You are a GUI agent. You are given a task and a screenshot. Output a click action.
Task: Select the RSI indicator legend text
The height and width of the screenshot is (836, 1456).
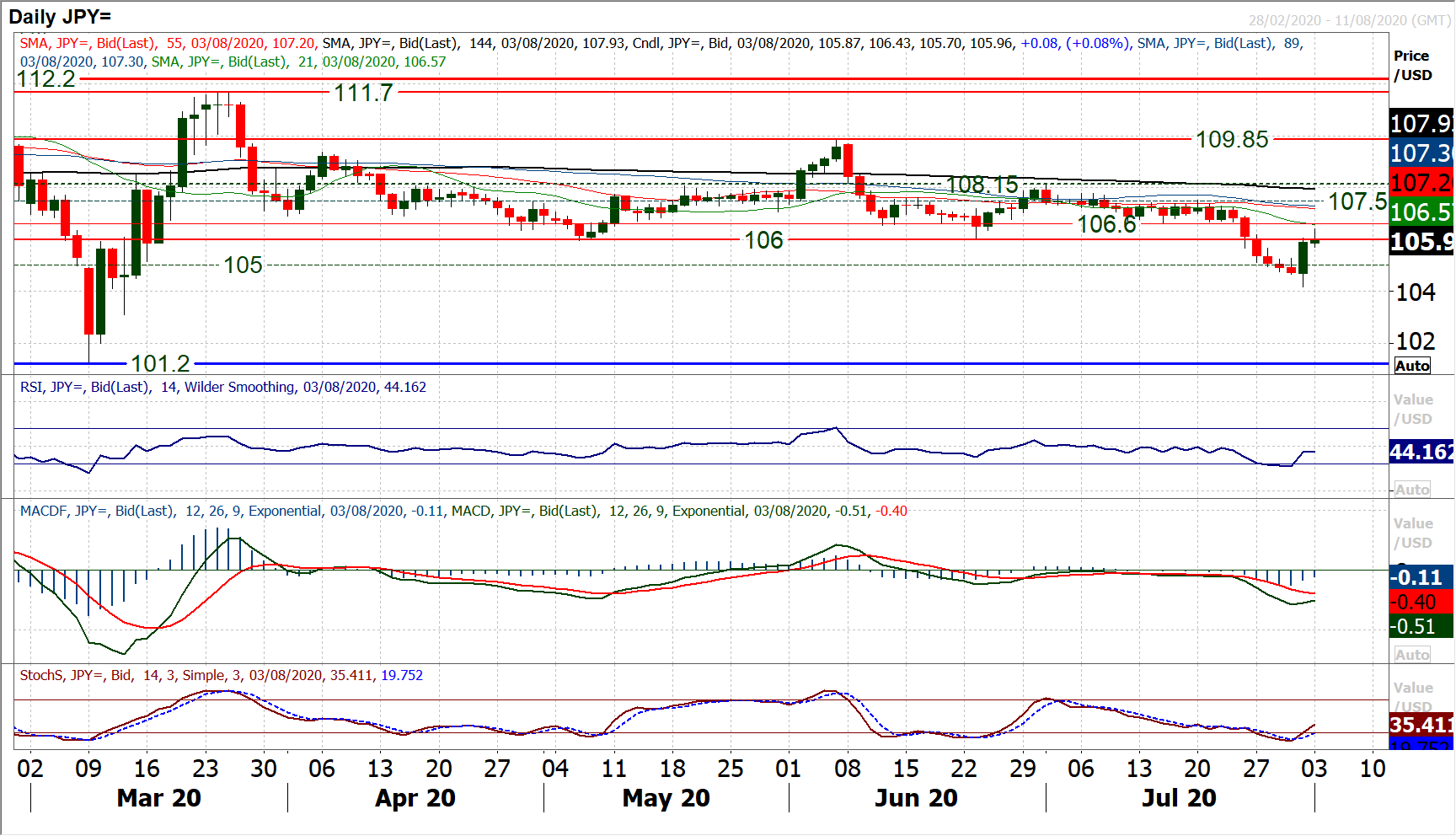click(x=223, y=388)
